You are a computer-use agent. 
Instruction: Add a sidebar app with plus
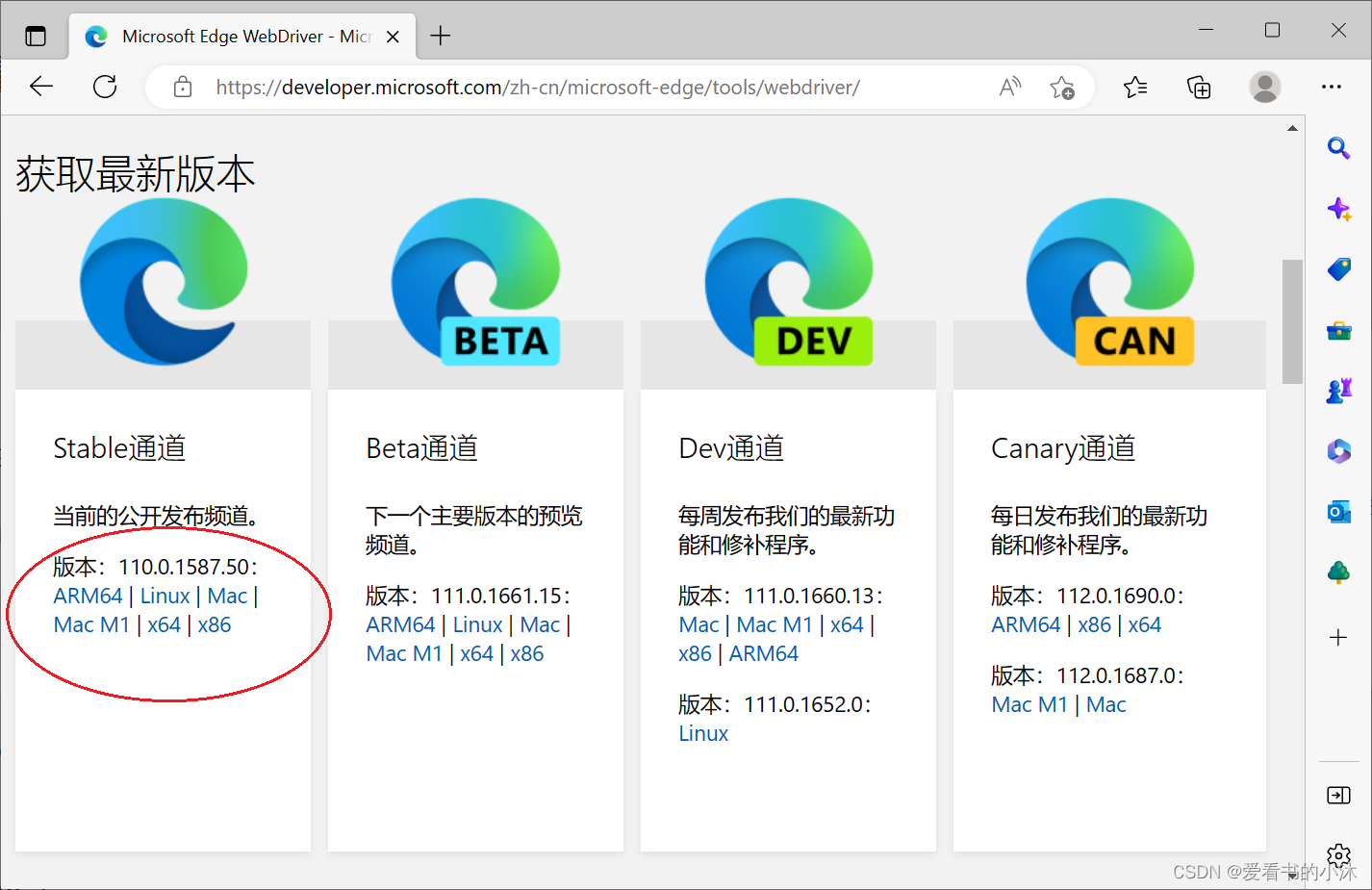coord(1338,637)
